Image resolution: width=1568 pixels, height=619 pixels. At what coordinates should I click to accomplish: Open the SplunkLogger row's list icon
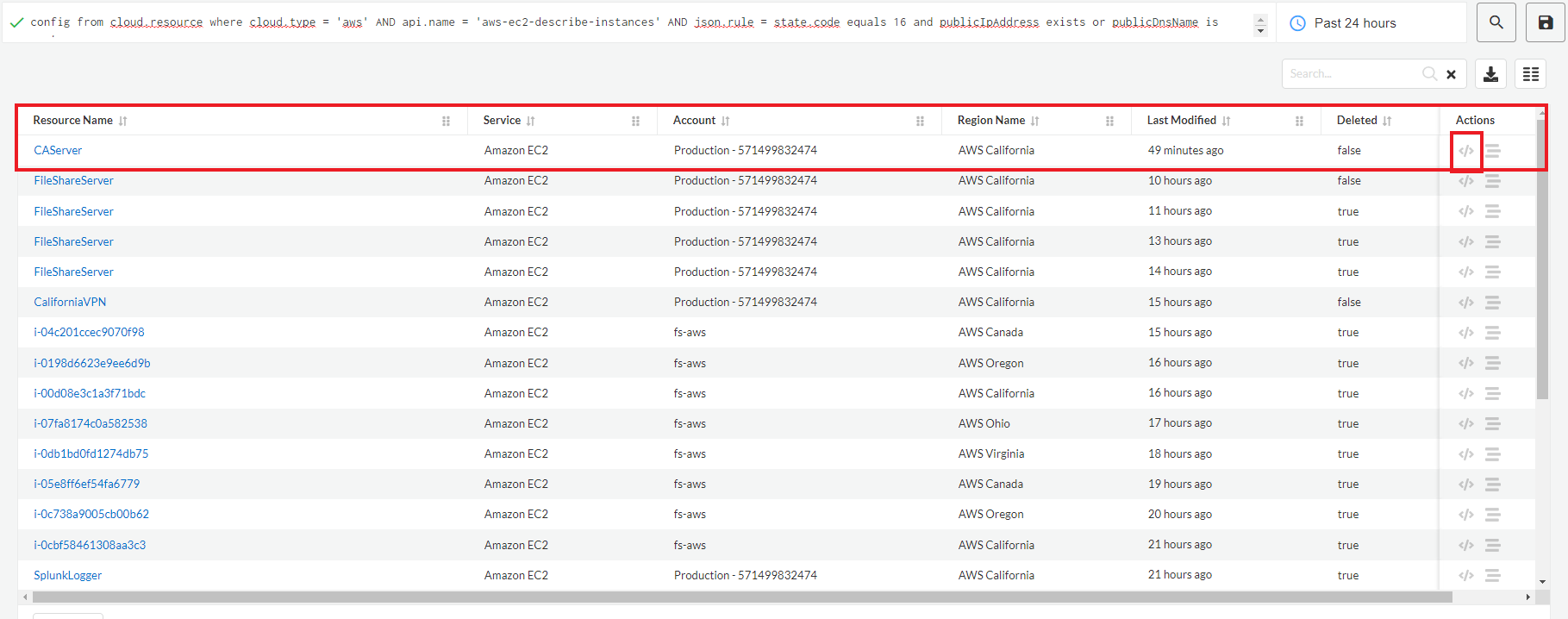point(1493,575)
